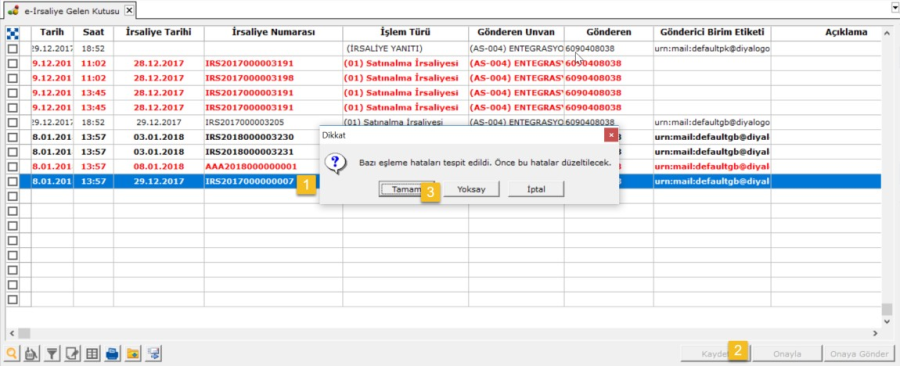Check the row checkbox for IRS2017000003198
Image resolution: width=900 pixels, height=366 pixels.
pyautogui.click(x=13, y=78)
